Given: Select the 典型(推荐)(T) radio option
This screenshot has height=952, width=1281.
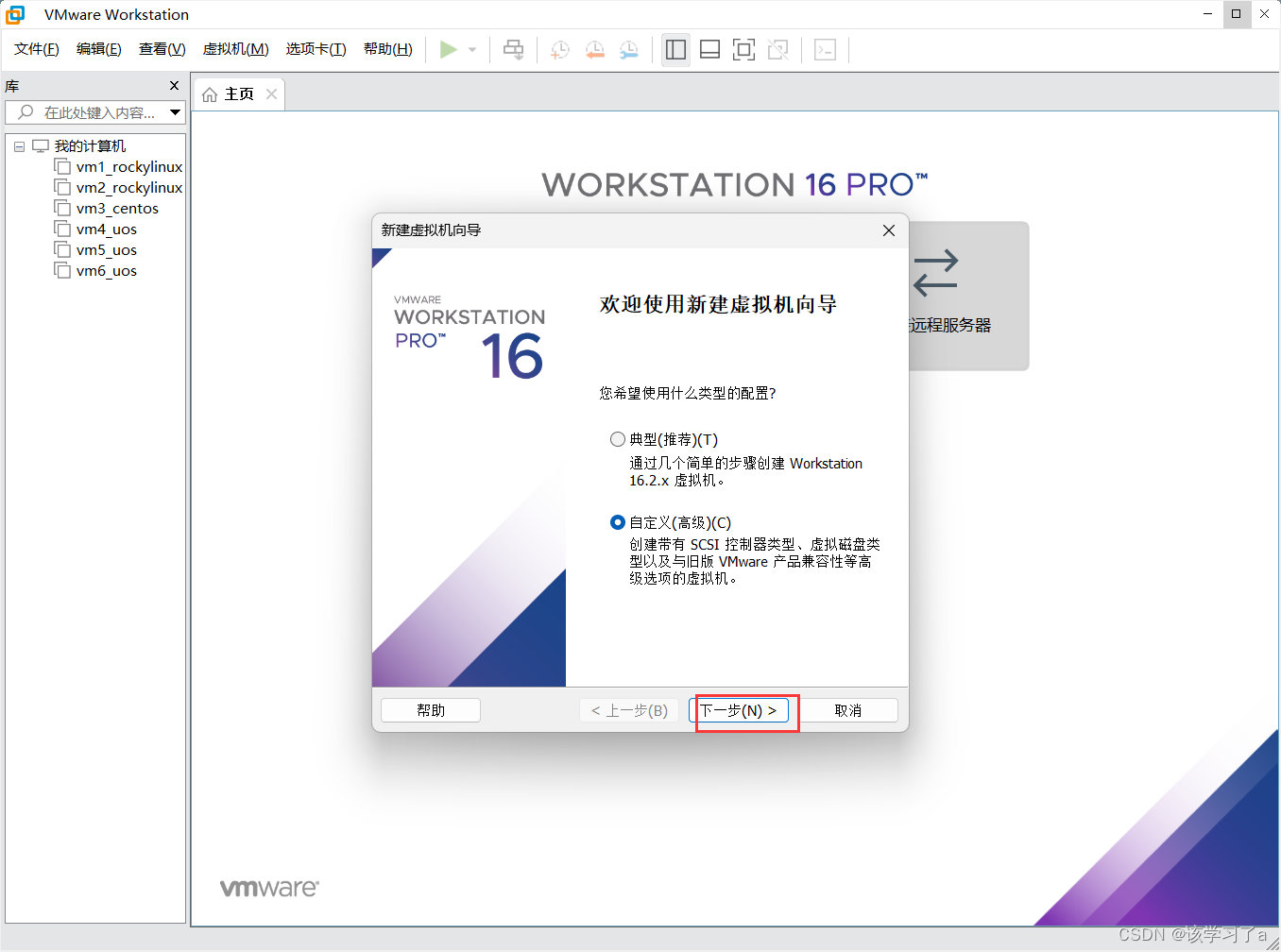Looking at the screenshot, I should [x=618, y=439].
